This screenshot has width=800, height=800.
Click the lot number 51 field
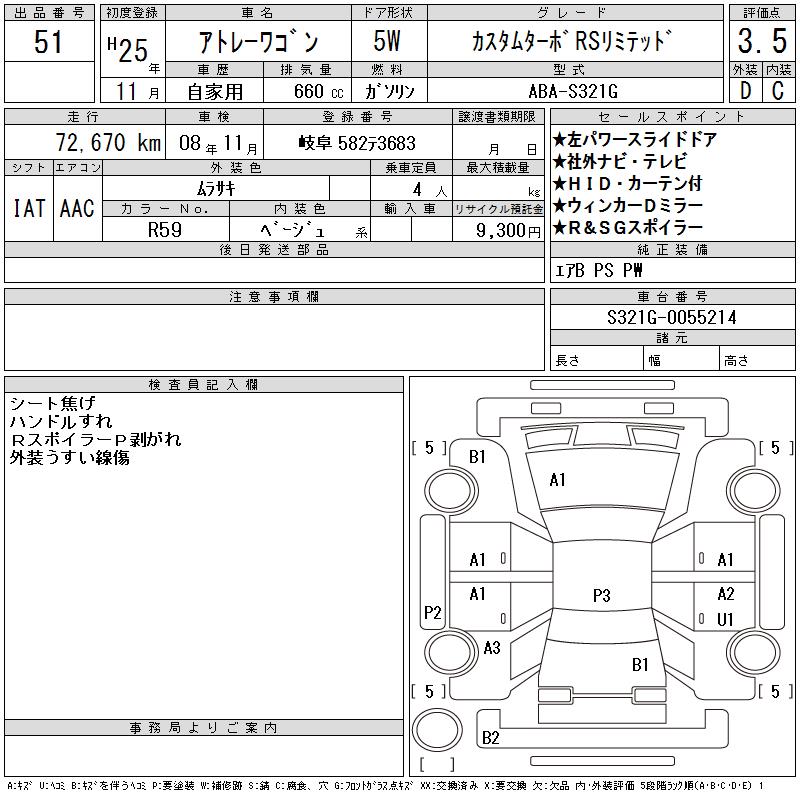(49, 43)
